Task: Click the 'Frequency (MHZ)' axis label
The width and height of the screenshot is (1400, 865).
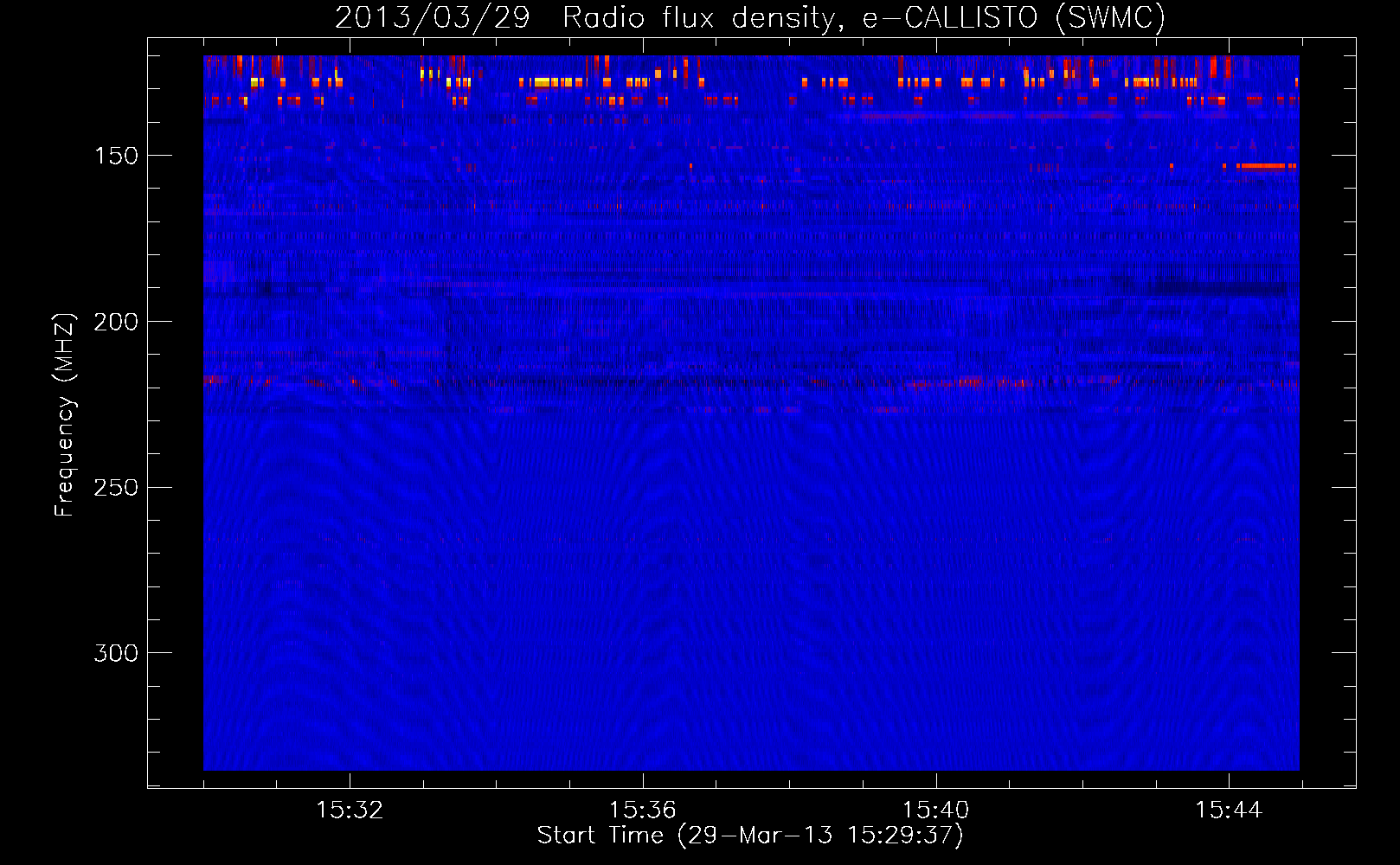Action: (64, 415)
